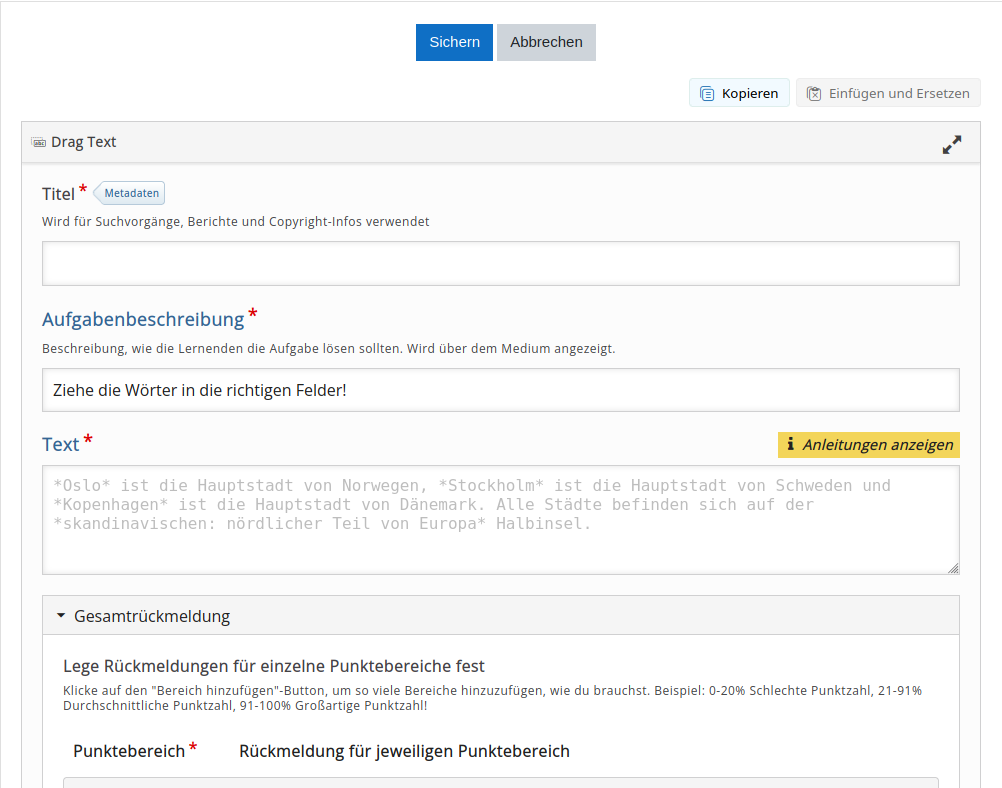The width and height of the screenshot is (1002, 788).
Task: Click the Titel field label
Action: click(x=58, y=194)
